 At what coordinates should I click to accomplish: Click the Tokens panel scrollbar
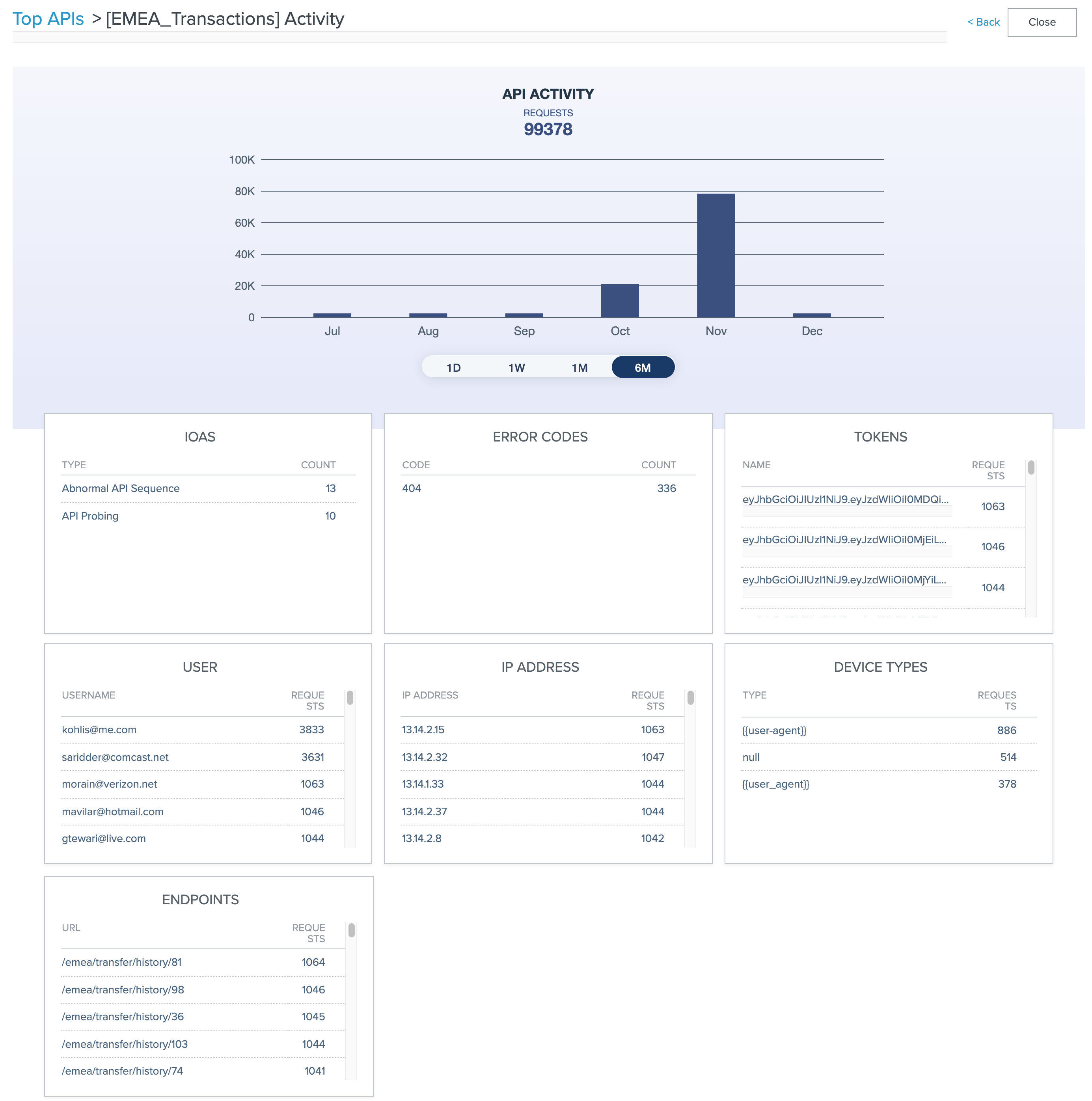(x=1031, y=468)
